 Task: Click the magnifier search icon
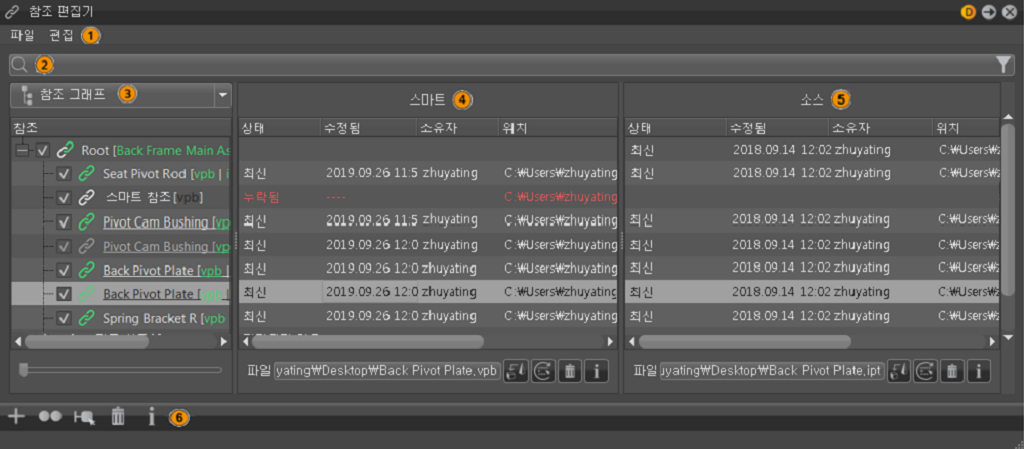[x=21, y=64]
